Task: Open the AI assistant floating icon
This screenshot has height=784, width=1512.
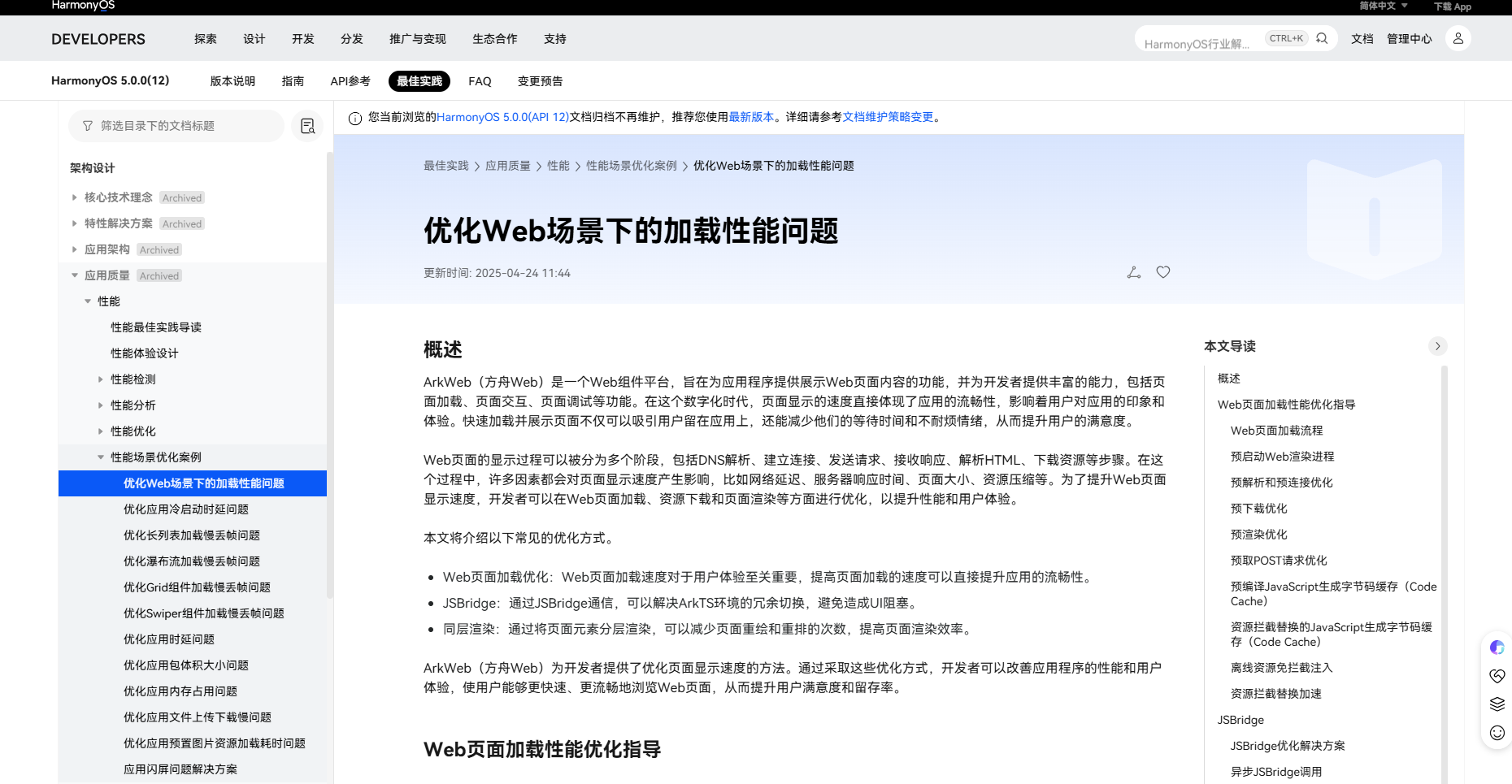Action: tap(1497, 648)
